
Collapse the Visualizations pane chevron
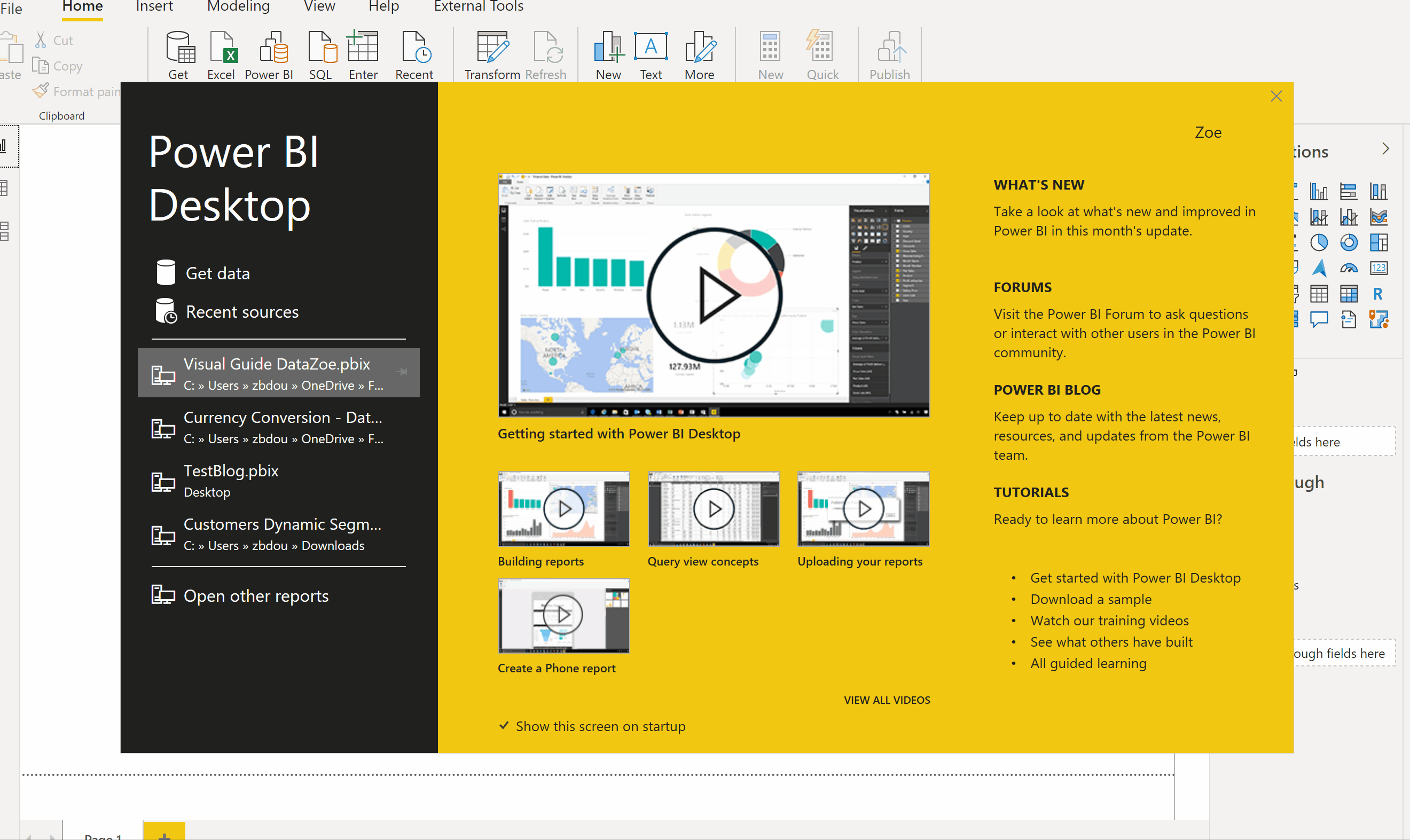pyautogui.click(x=1385, y=149)
